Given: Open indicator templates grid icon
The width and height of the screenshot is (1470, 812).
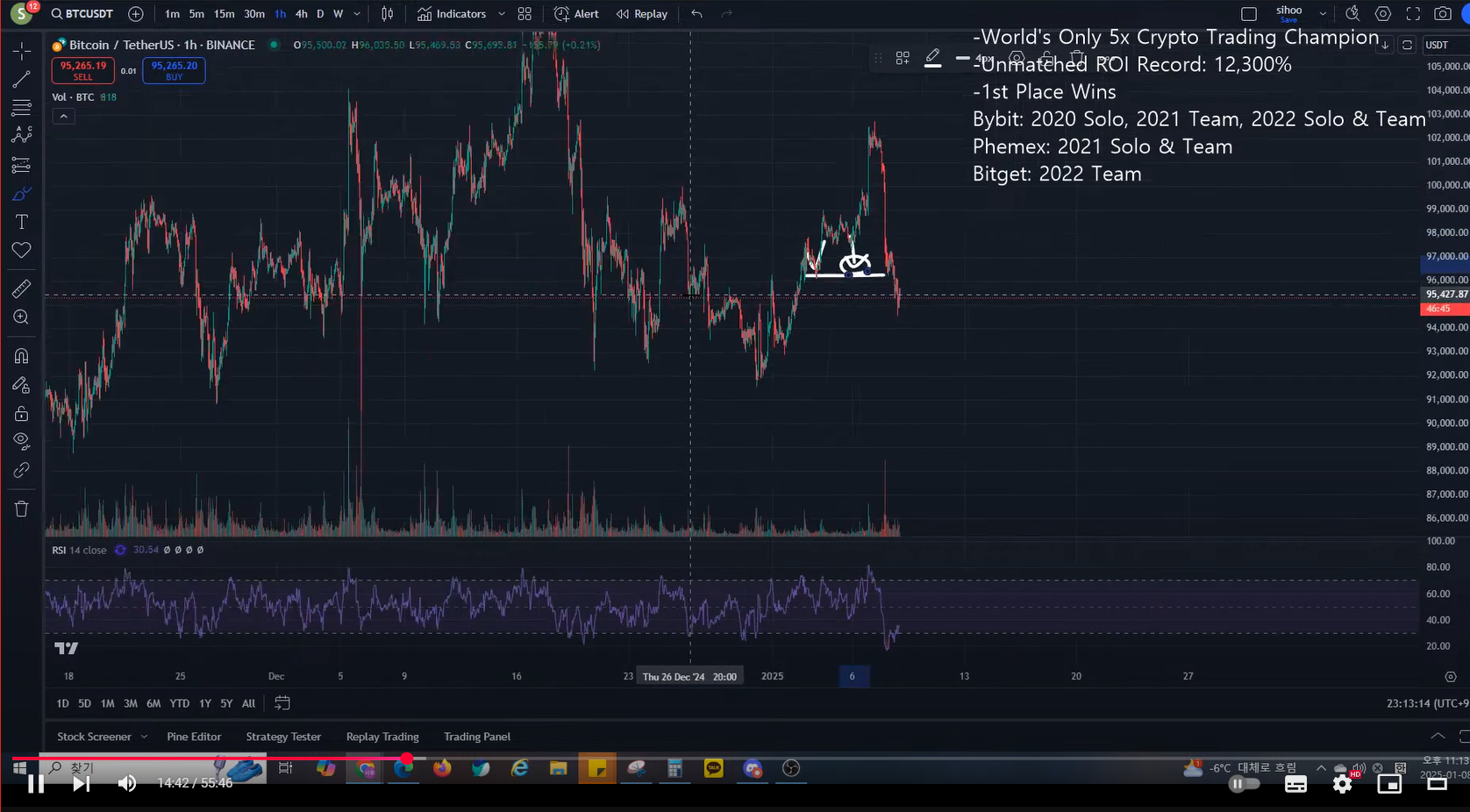Looking at the screenshot, I should [524, 14].
